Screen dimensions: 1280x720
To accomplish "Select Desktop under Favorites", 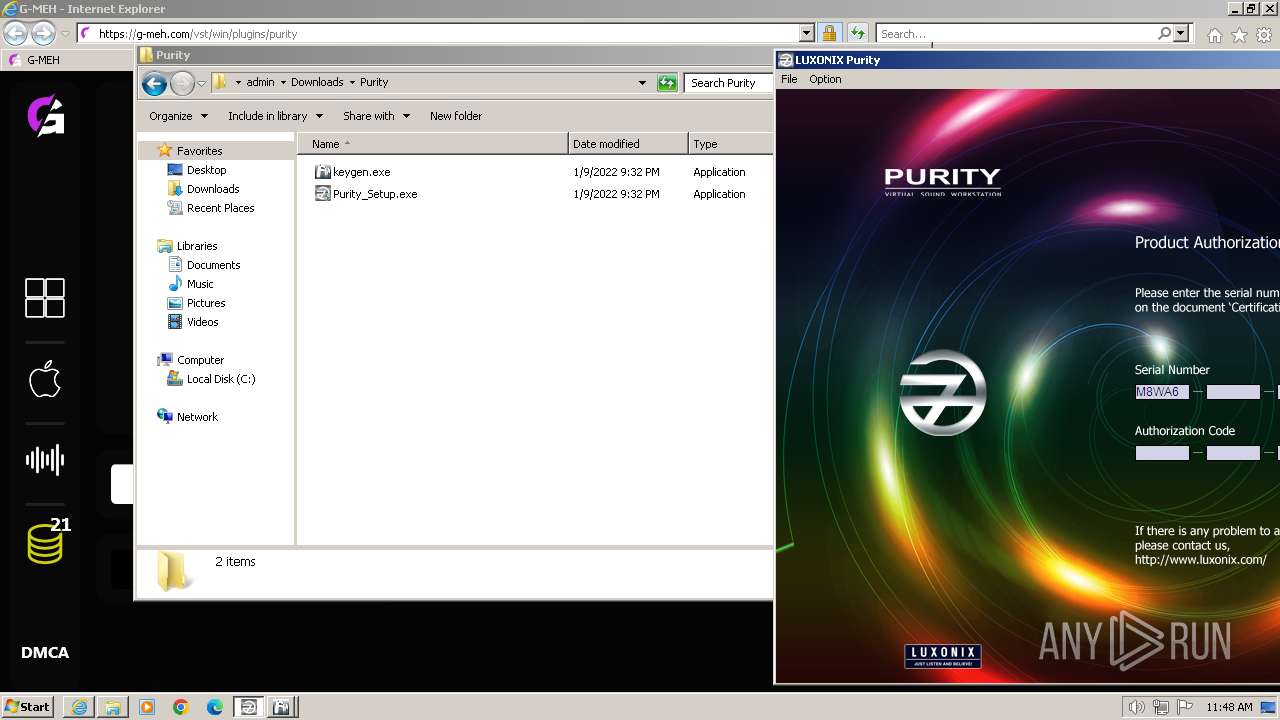I will click(x=206, y=170).
